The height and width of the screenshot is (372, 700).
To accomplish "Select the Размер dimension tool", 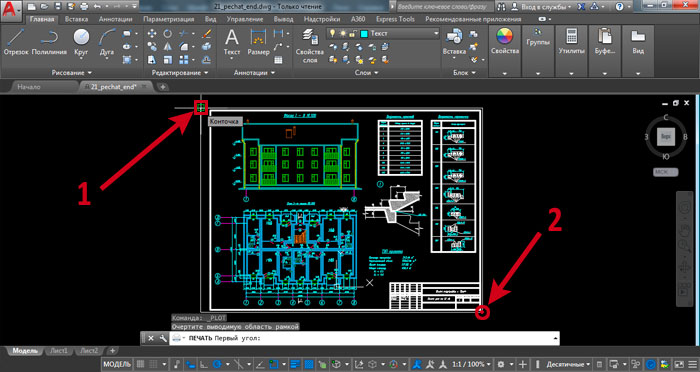I will coord(258,42).
